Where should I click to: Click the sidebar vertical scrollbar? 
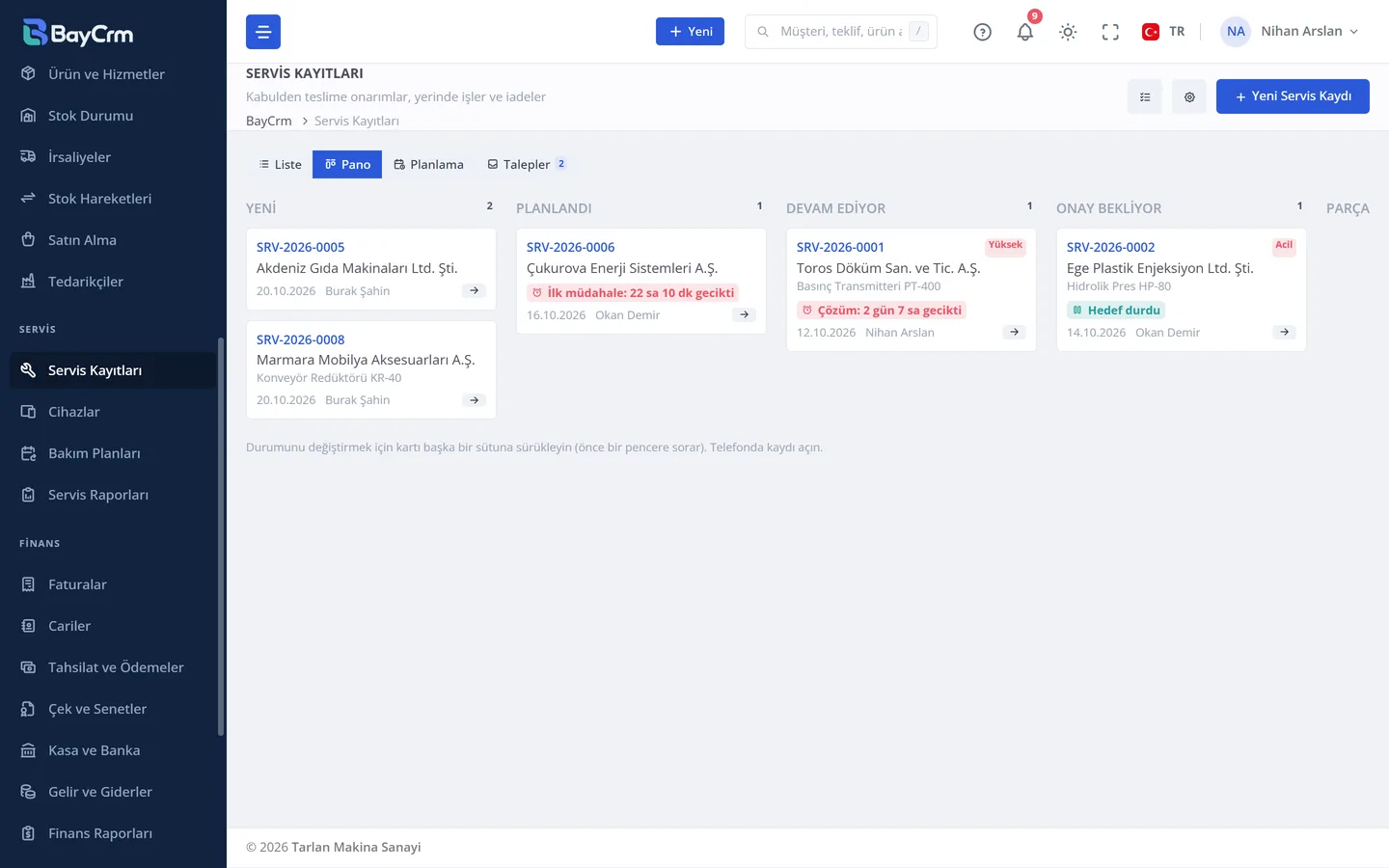(x=221, y=536)
